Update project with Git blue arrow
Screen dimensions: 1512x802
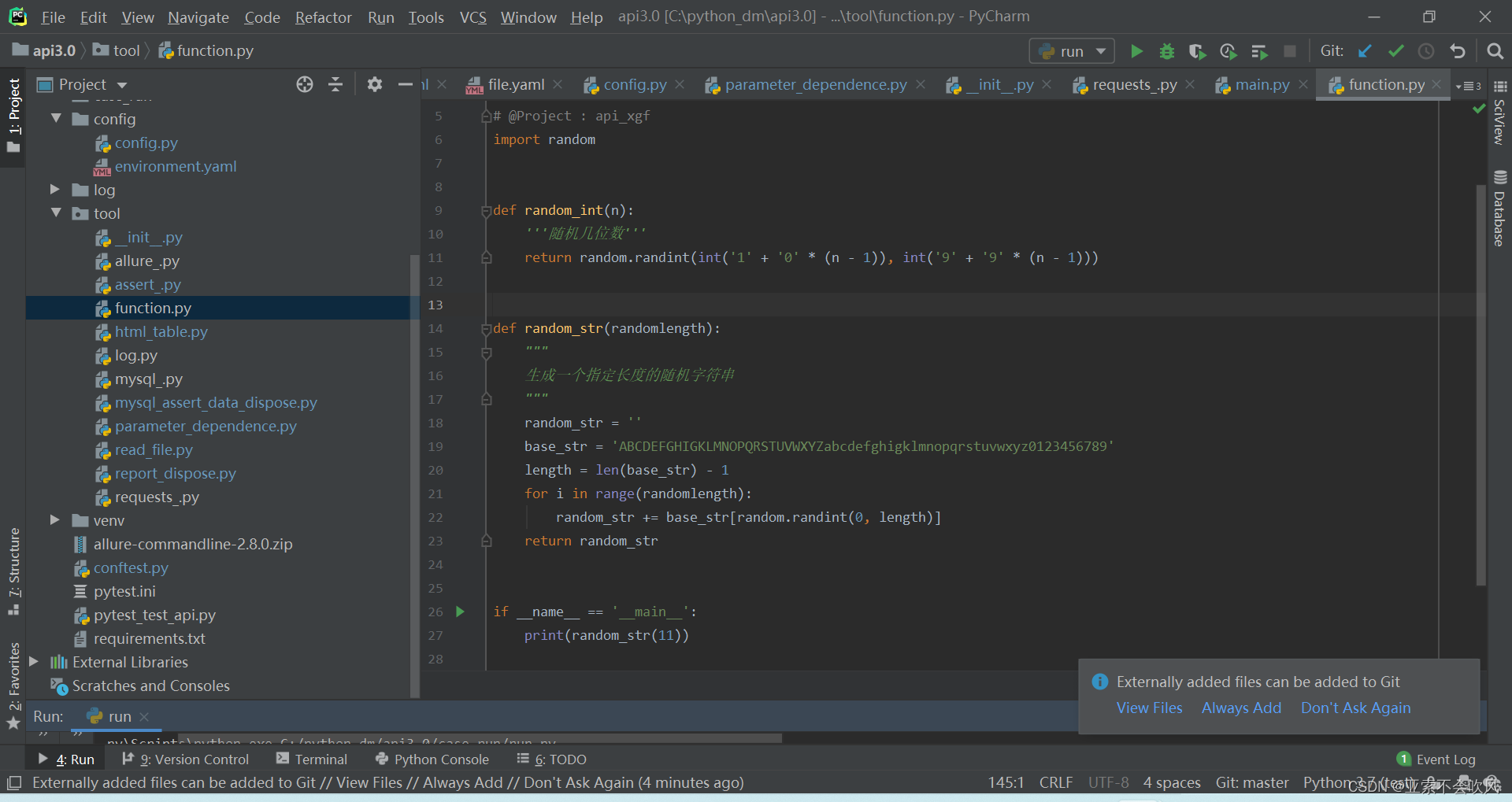(1365, 51)
